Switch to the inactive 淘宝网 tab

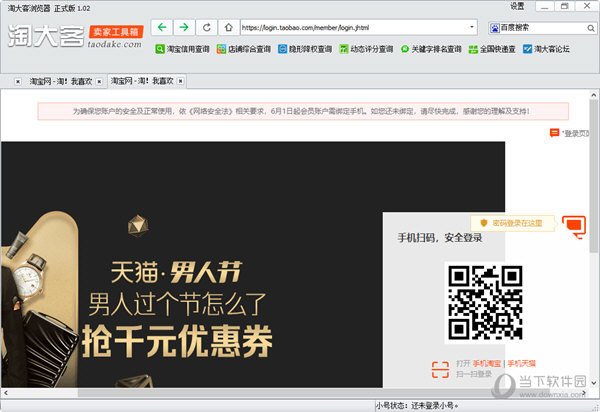tap(61, 81)
